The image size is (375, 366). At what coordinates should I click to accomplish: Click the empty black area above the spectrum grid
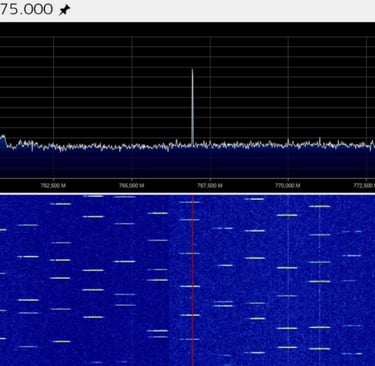pyautogui.click(x=187, y=29)
